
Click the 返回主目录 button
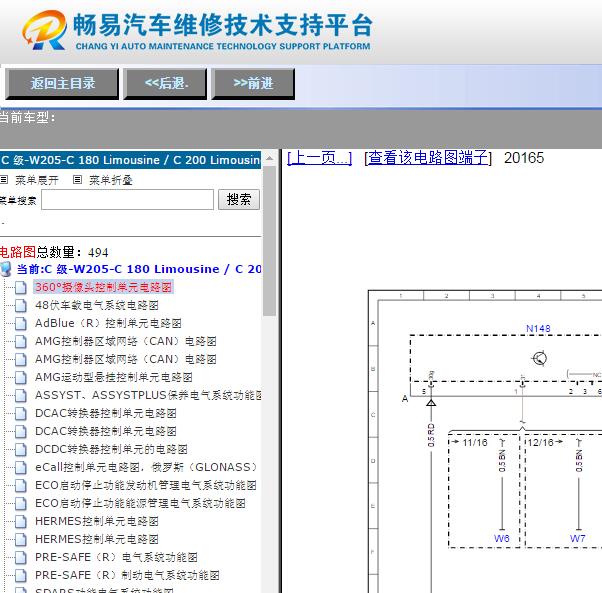pyautogui.click(x=62, y=84)
